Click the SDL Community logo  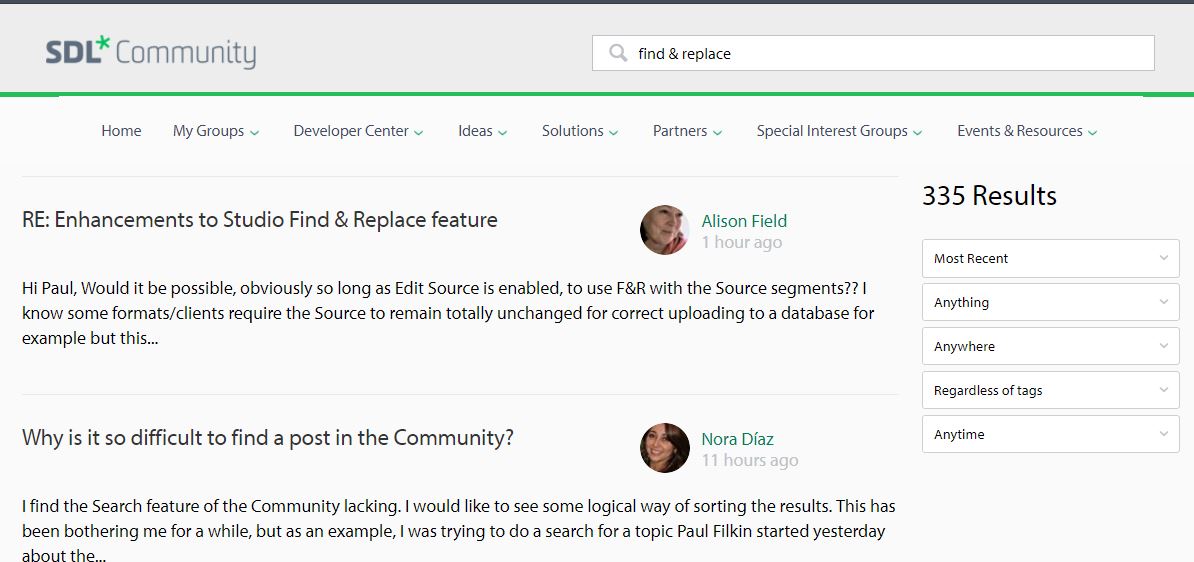point(151,52)
